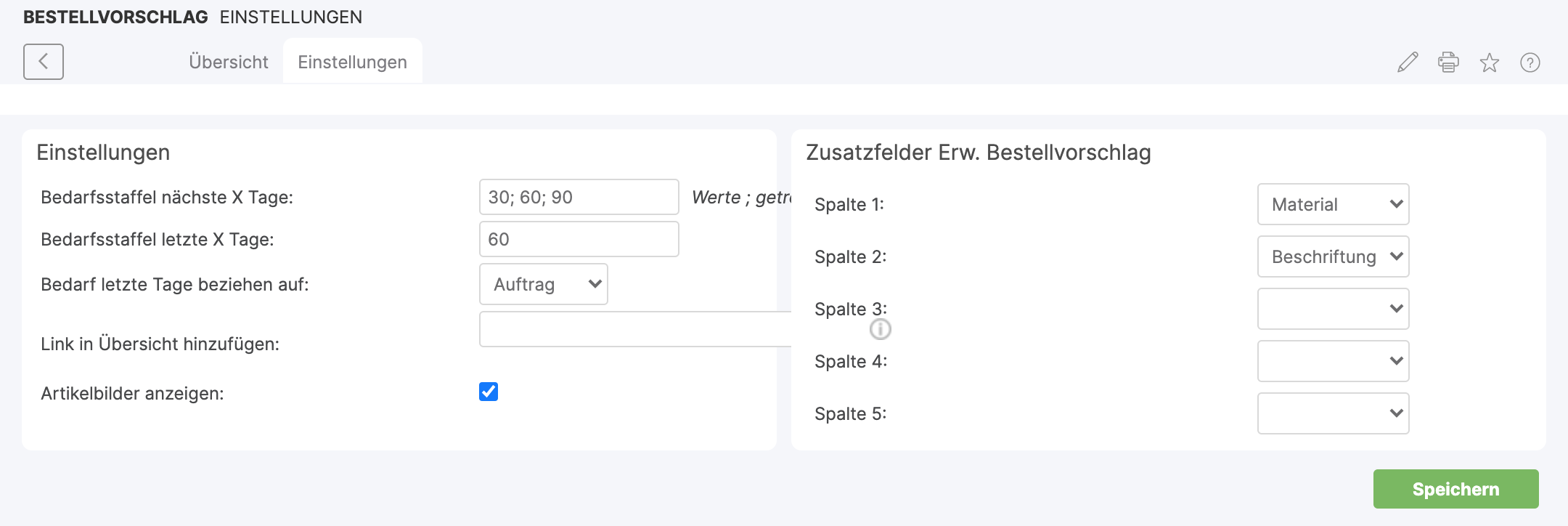1568x526 pixels.
Task: Open the Spalte 2 Beschriftung dropdown
Action: click(1333, 256)
